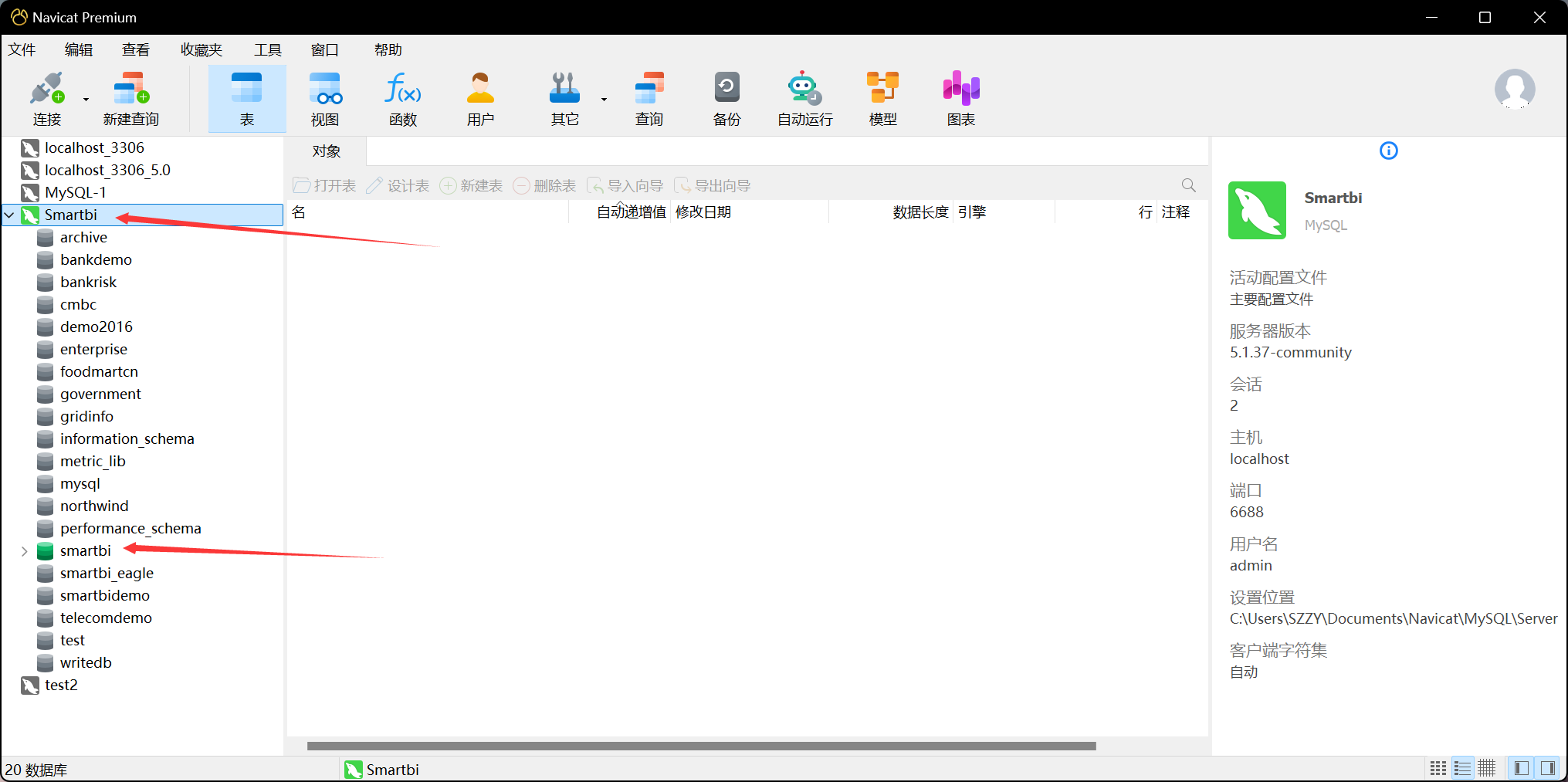Click the search magnifier in the object toolbar
Viewport: 1568px width, 782px height.
[x=1189, y=185]
